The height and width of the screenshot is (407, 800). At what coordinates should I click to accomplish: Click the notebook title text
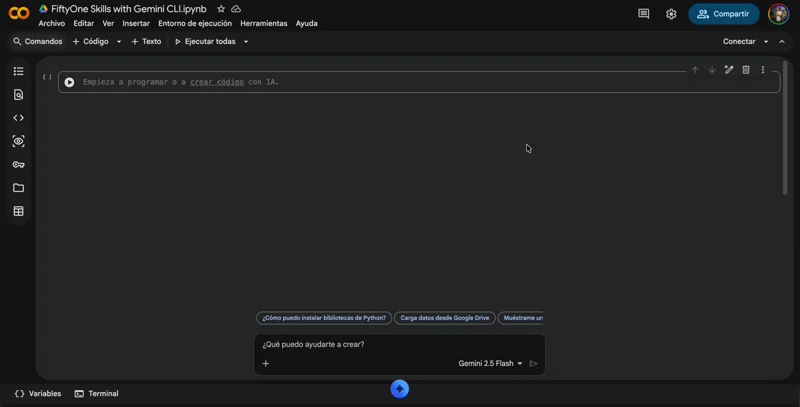coord(129,9)
